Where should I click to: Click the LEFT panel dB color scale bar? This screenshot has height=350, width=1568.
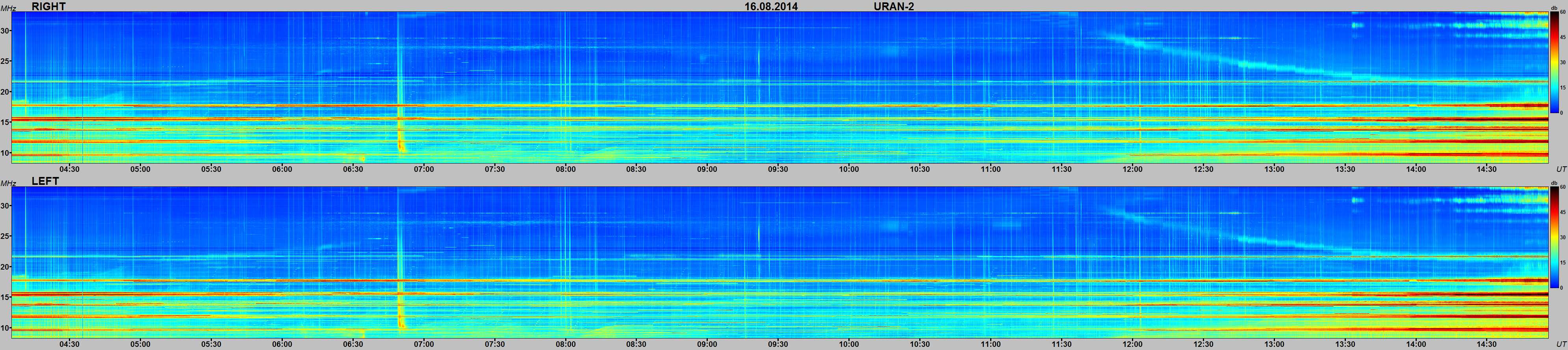coord(1554,237)
